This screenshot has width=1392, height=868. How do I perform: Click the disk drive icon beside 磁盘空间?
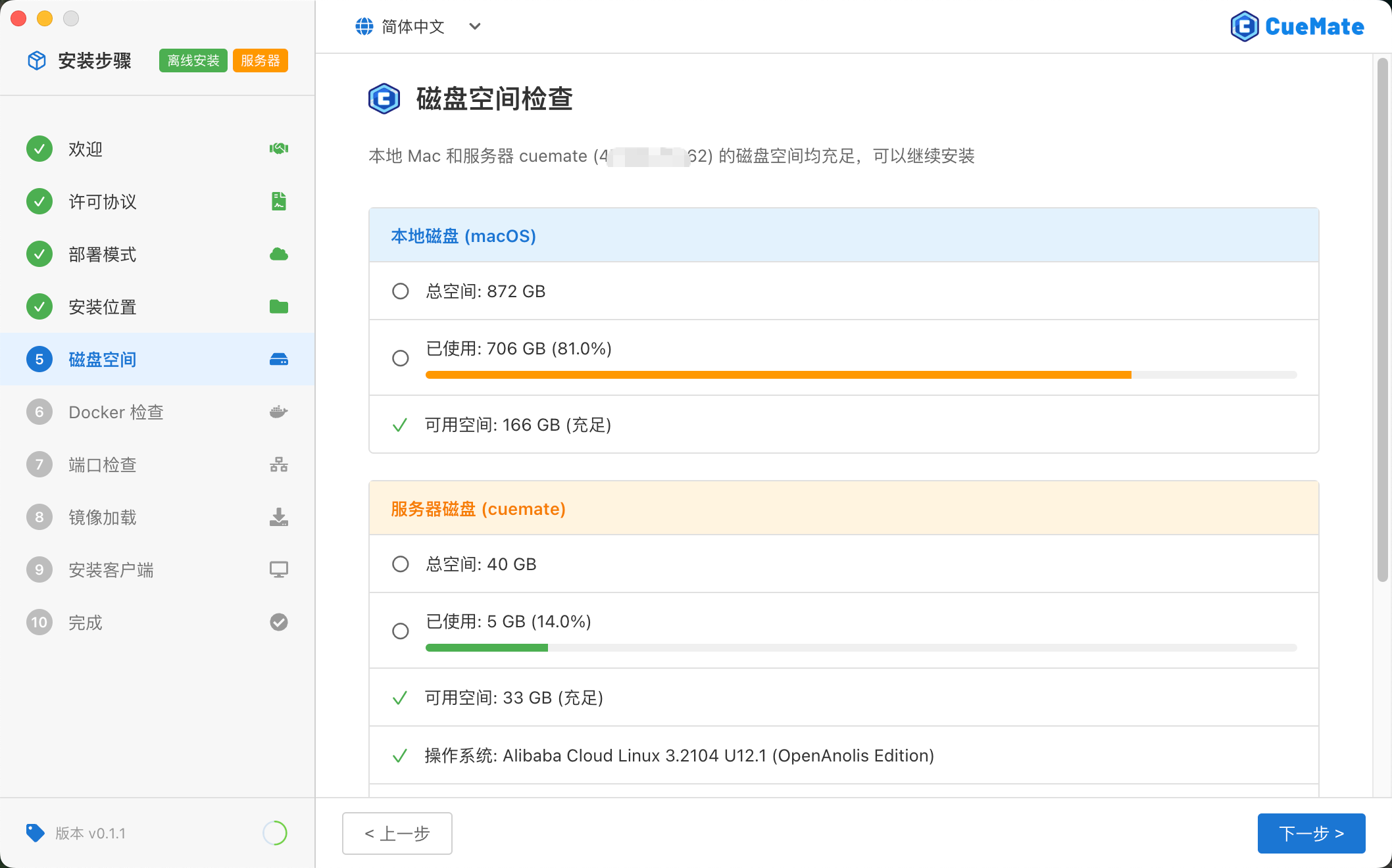coord(278,359)
